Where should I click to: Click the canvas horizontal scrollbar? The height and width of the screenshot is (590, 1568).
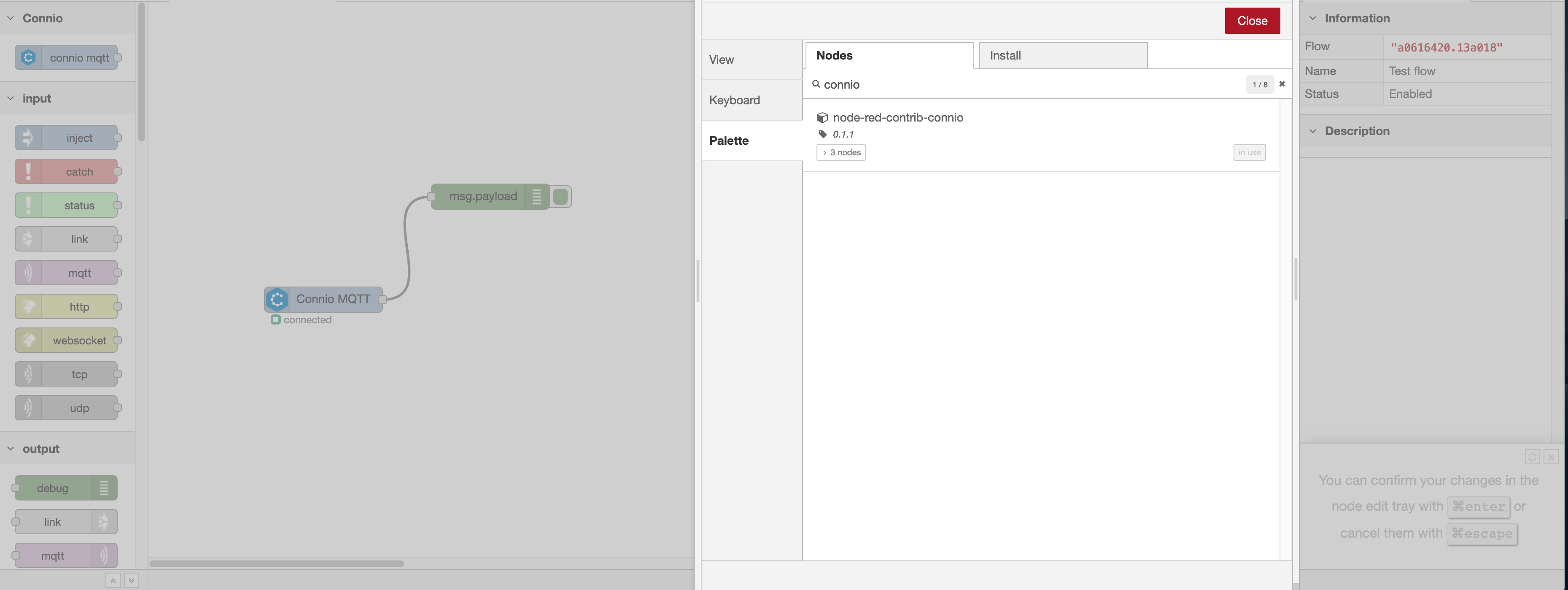pyautogui.click(x=277, y=563)
